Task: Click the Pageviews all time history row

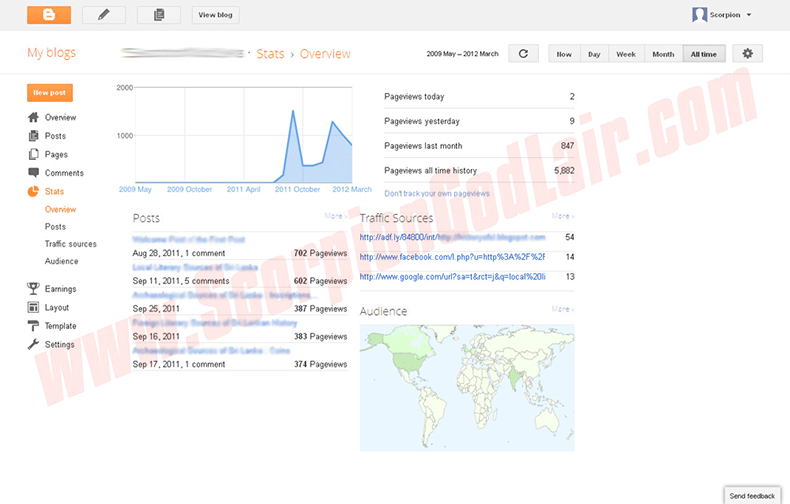Action: pyautogui.click(x=479, y=170)
